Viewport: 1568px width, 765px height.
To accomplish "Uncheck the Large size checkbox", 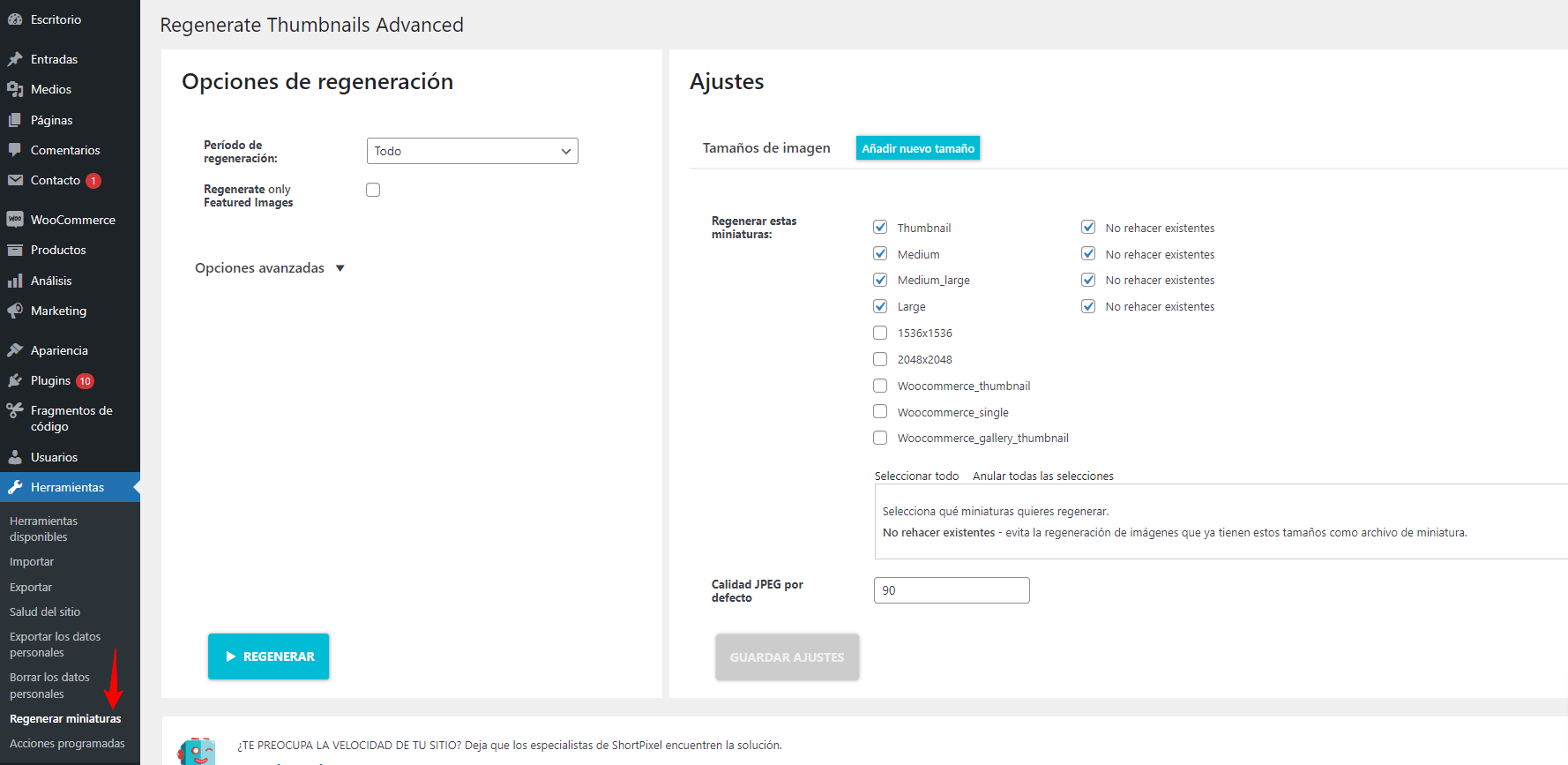I will (x=880, y=306).
